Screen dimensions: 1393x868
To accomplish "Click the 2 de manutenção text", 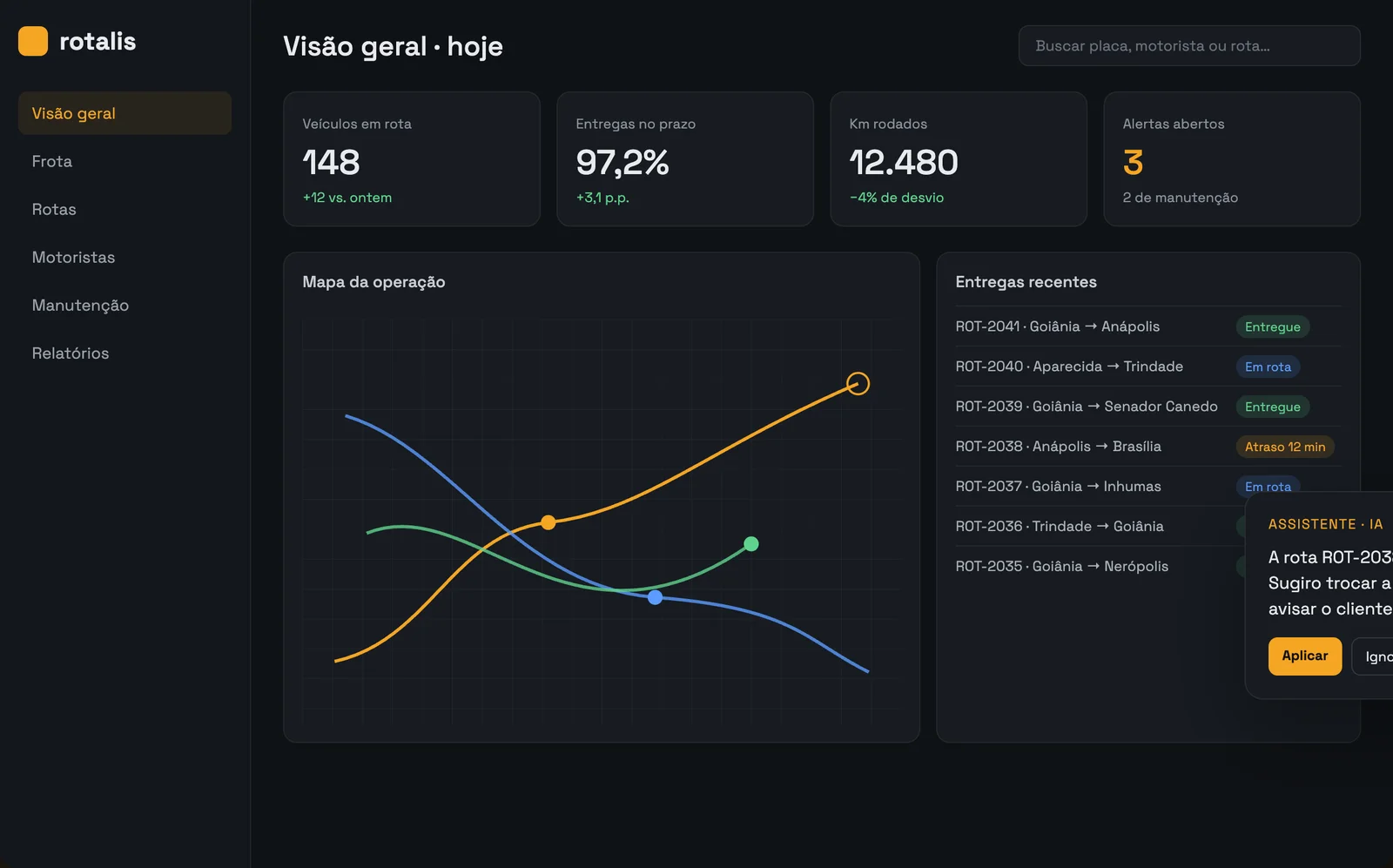I will [x=1180, y=198].
